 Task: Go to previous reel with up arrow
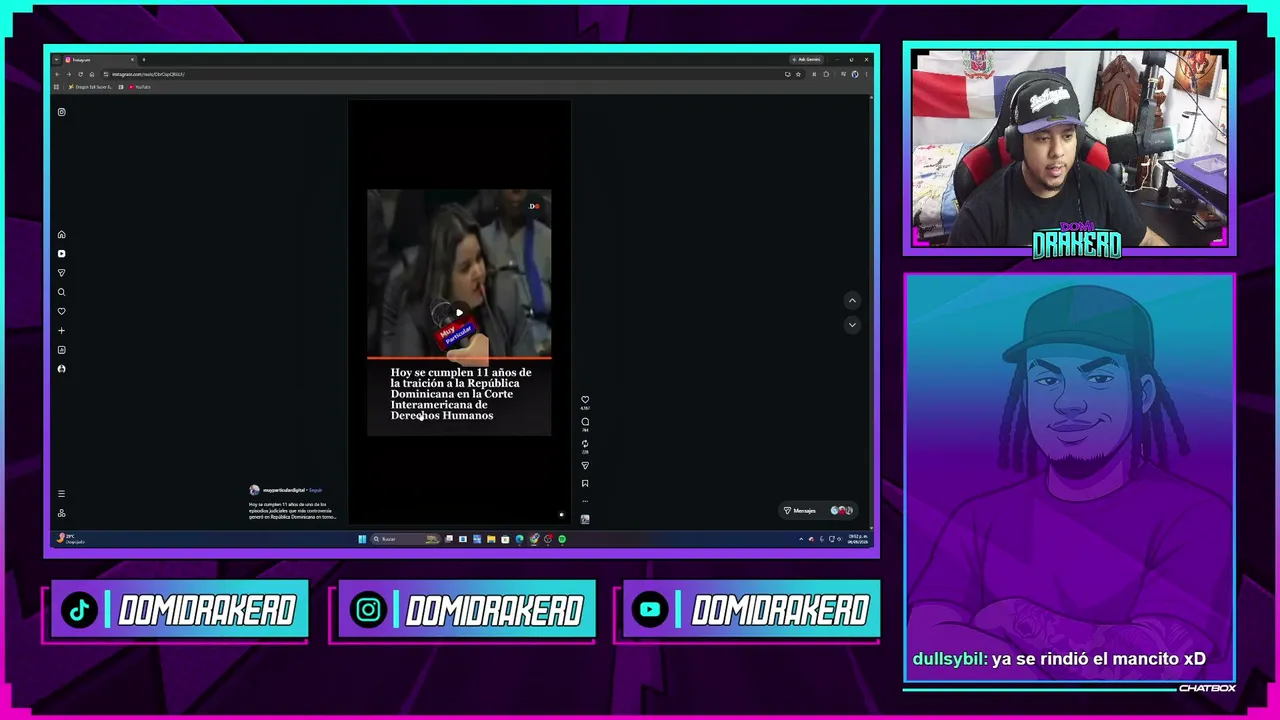[x=852, y=300]
